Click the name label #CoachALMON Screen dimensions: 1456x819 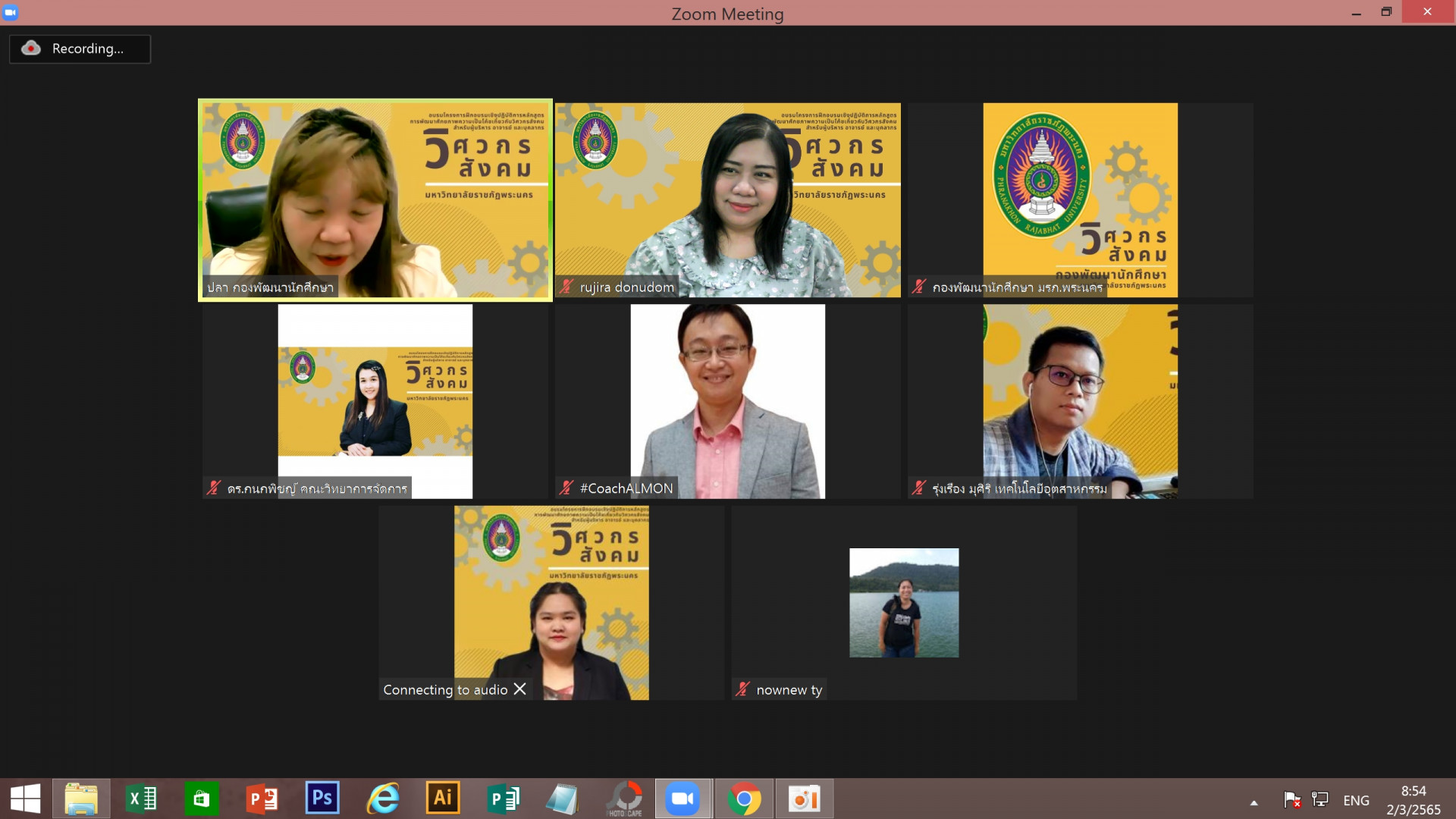626,488
